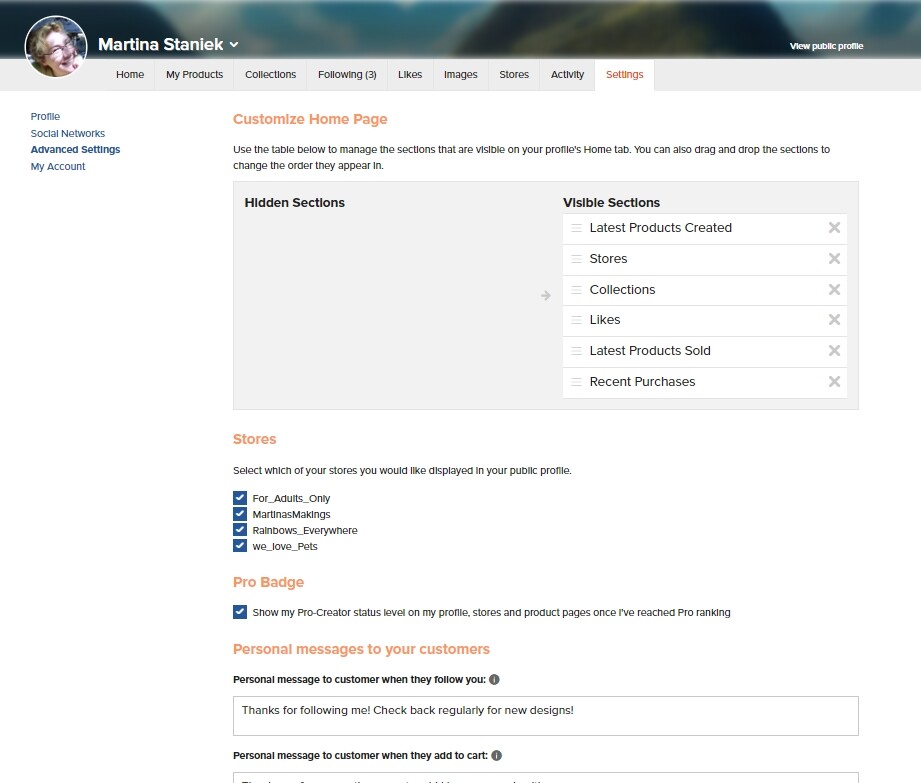Expand dropdown chevron next to Martina Staniek

(x=234, y=45)
